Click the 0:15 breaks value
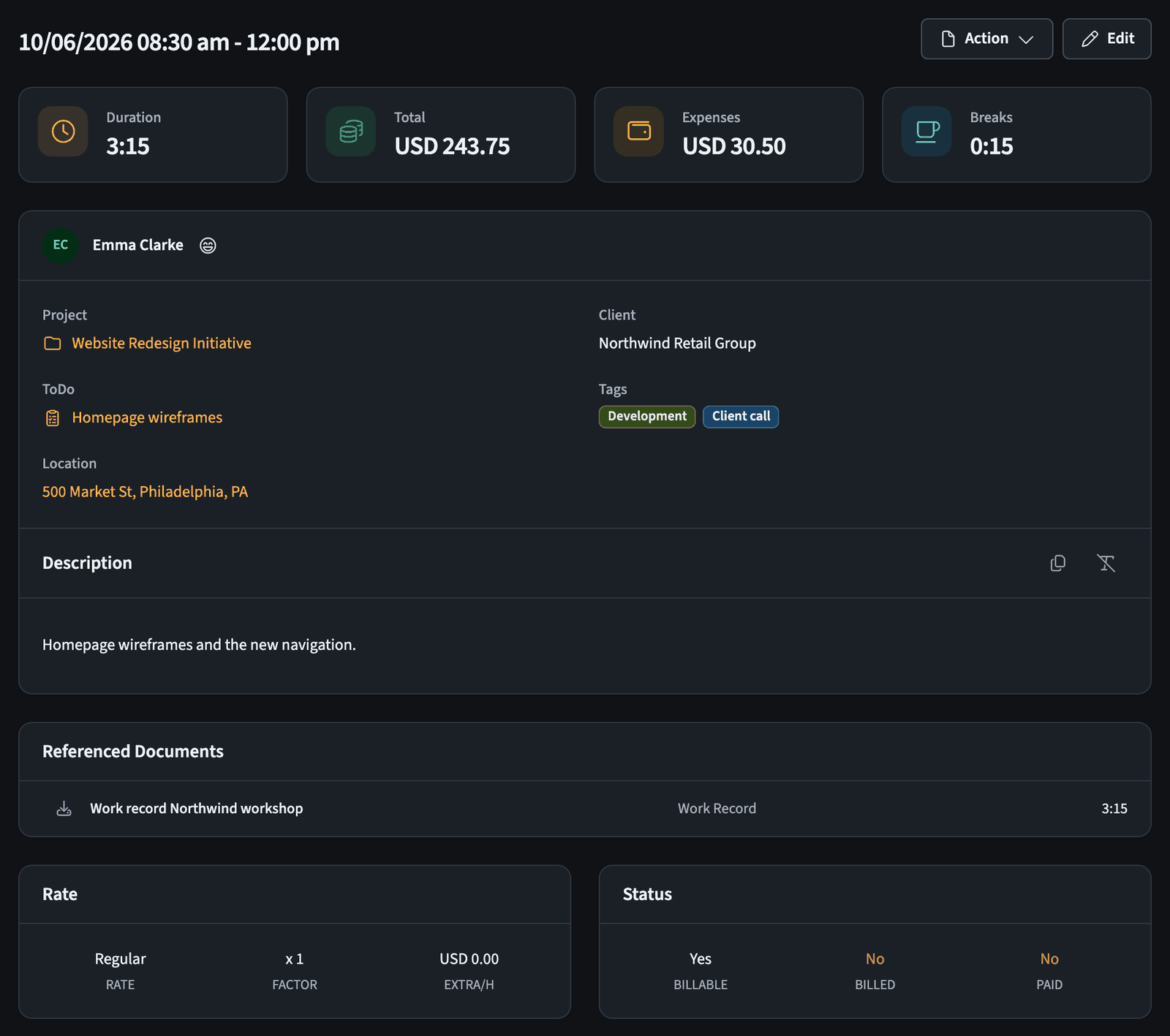The image size is (1170, 1036). tap(992, 146)
